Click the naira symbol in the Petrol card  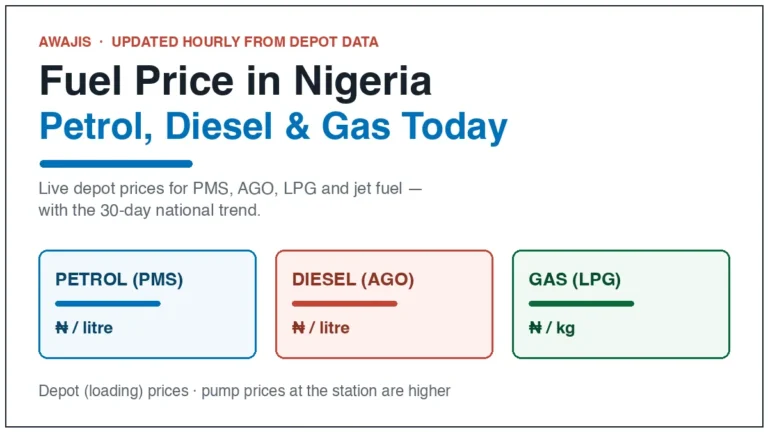coord(62,327)
